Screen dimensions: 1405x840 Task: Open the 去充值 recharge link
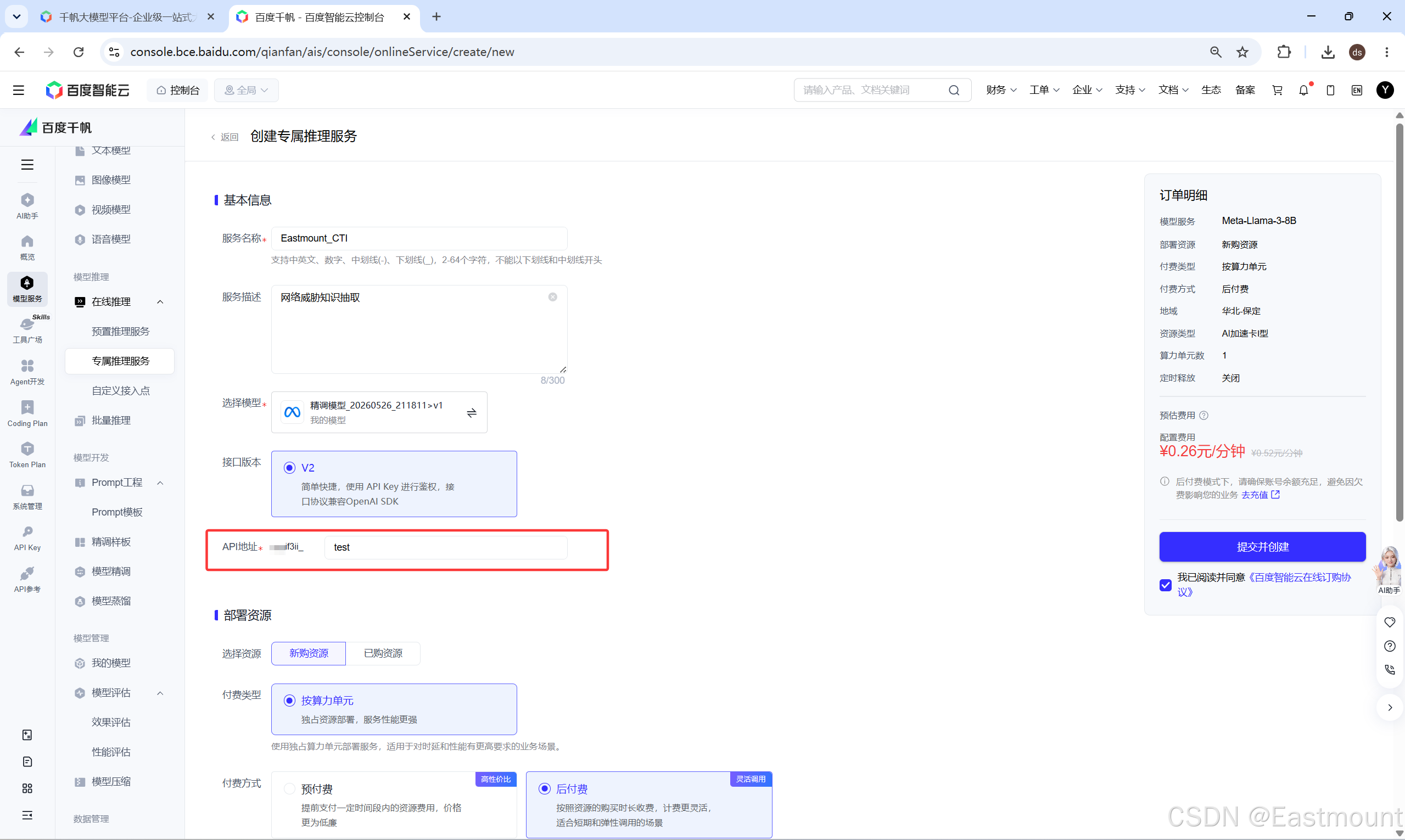pos(1260,495)
